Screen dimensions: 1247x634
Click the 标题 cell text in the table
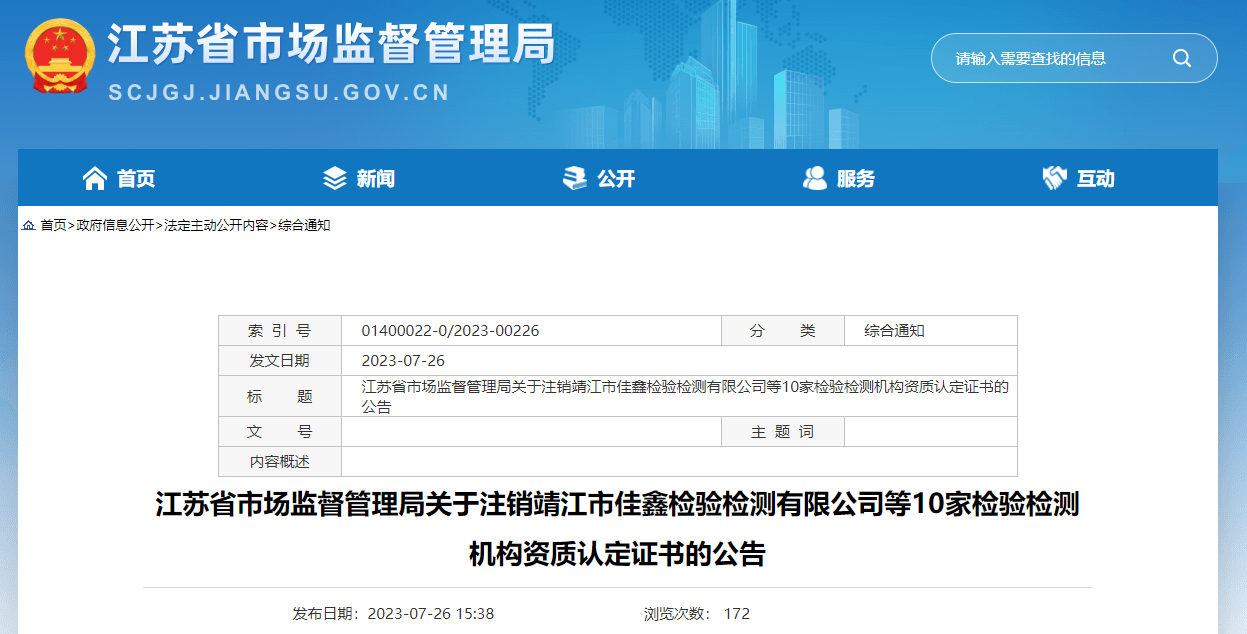[x=685, y=397]
